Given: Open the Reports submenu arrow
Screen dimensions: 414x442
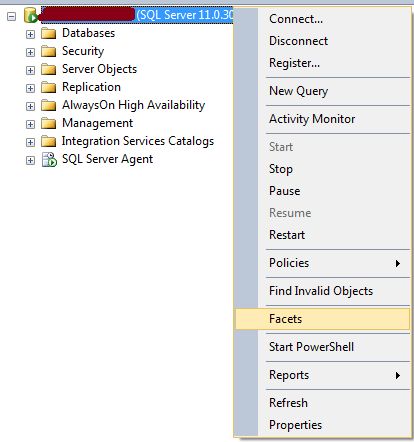Looking at the screenshot, I should pyautogui.click(x=397, y=375).
